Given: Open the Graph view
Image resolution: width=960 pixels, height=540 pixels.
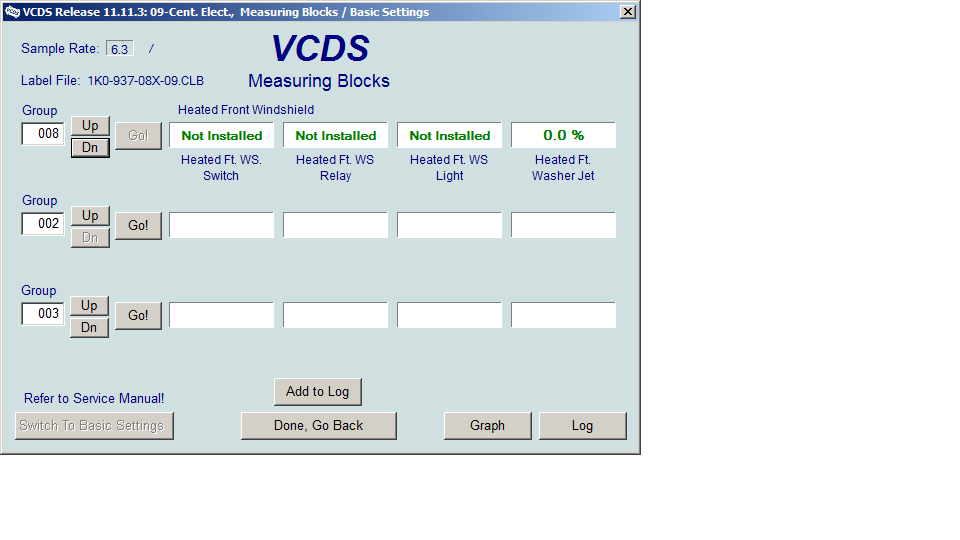Looking at the screenshot, I should [x=487, y=426].
